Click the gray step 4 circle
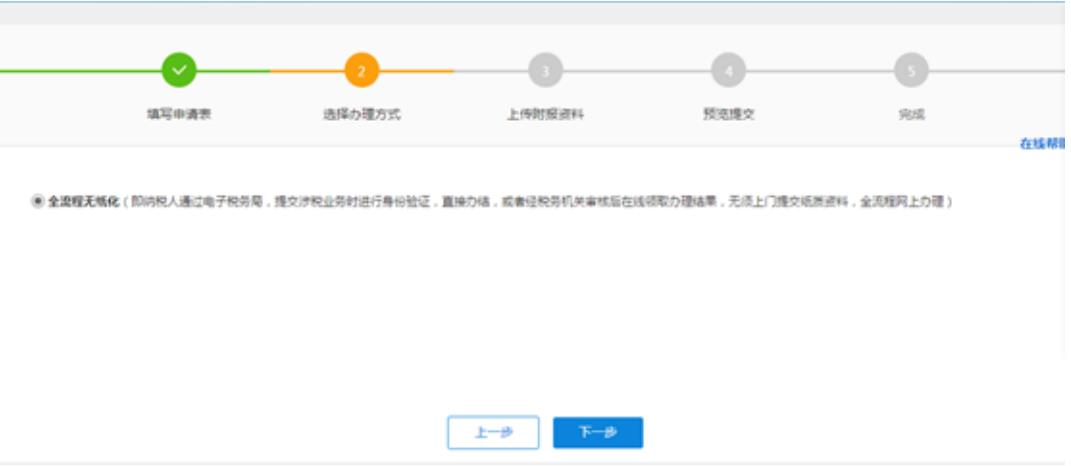The image size is (1071, 466). pos(728,71)
